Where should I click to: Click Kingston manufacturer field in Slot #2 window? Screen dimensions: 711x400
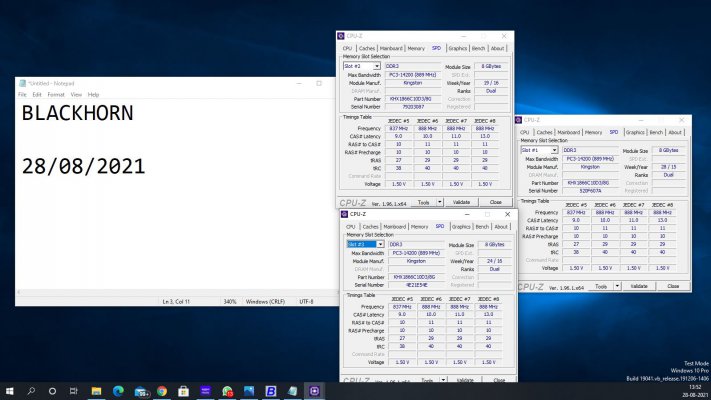pos(413,83)
